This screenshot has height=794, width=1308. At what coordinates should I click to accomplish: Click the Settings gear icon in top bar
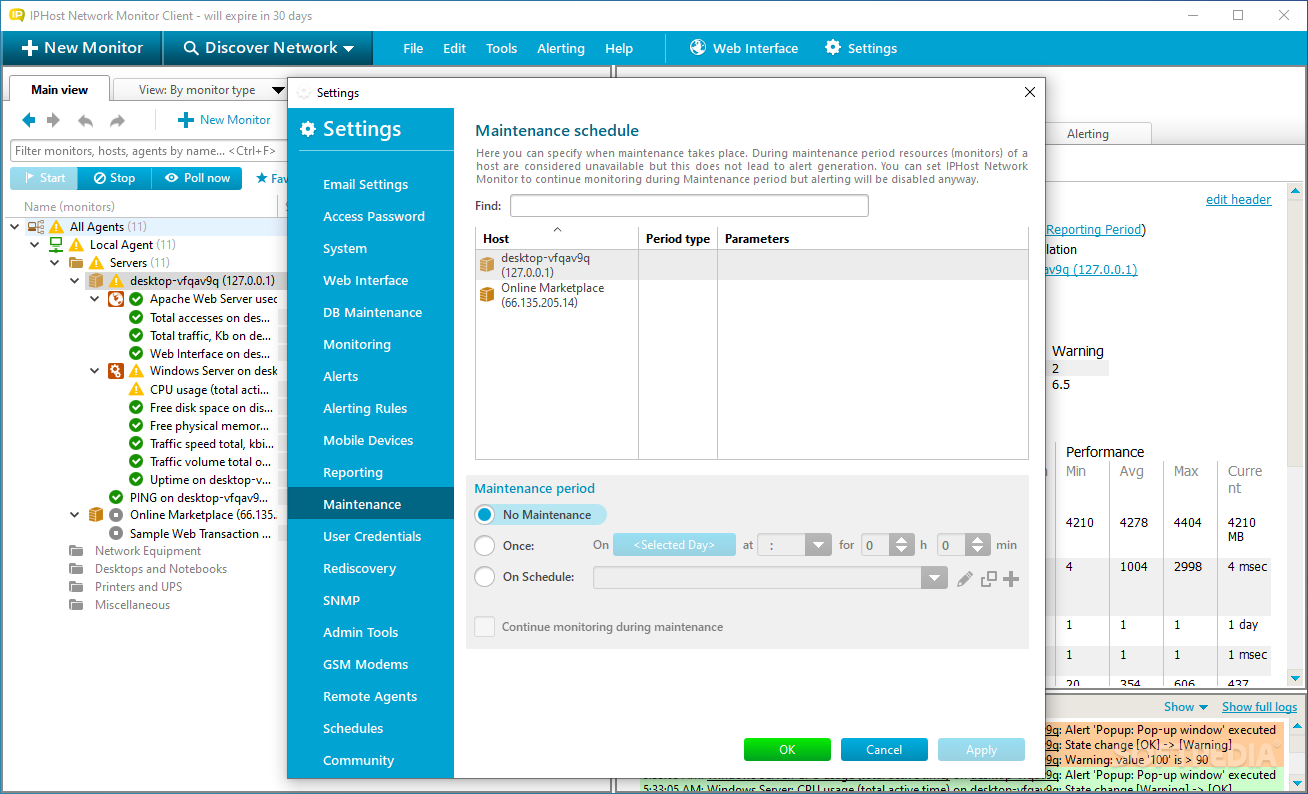pyautogui.click(x=833, y=47)
